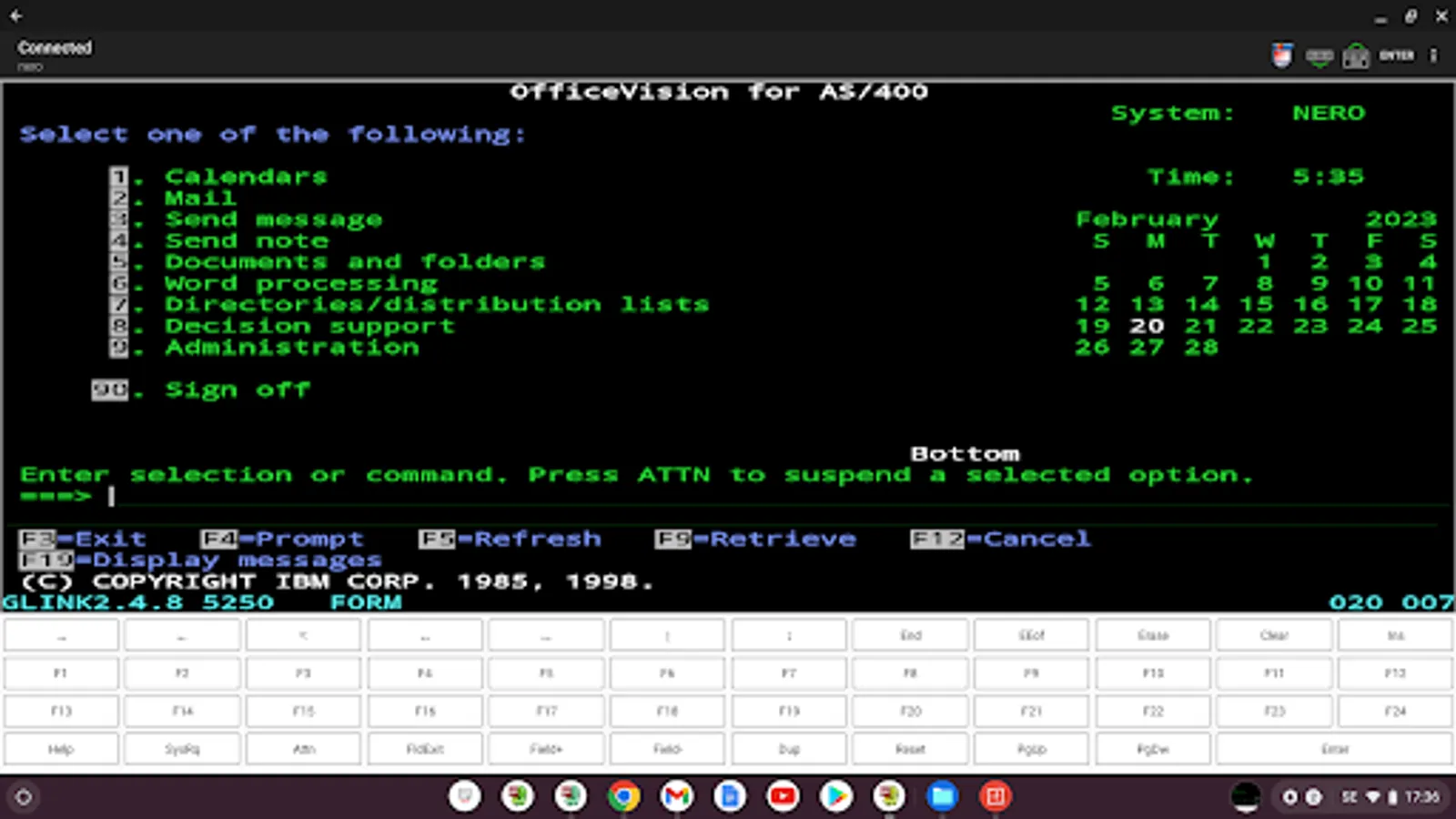Tap the Attn key on the keypad
Viewport: 1456px width, 819px height.
[x=303, y=750]
